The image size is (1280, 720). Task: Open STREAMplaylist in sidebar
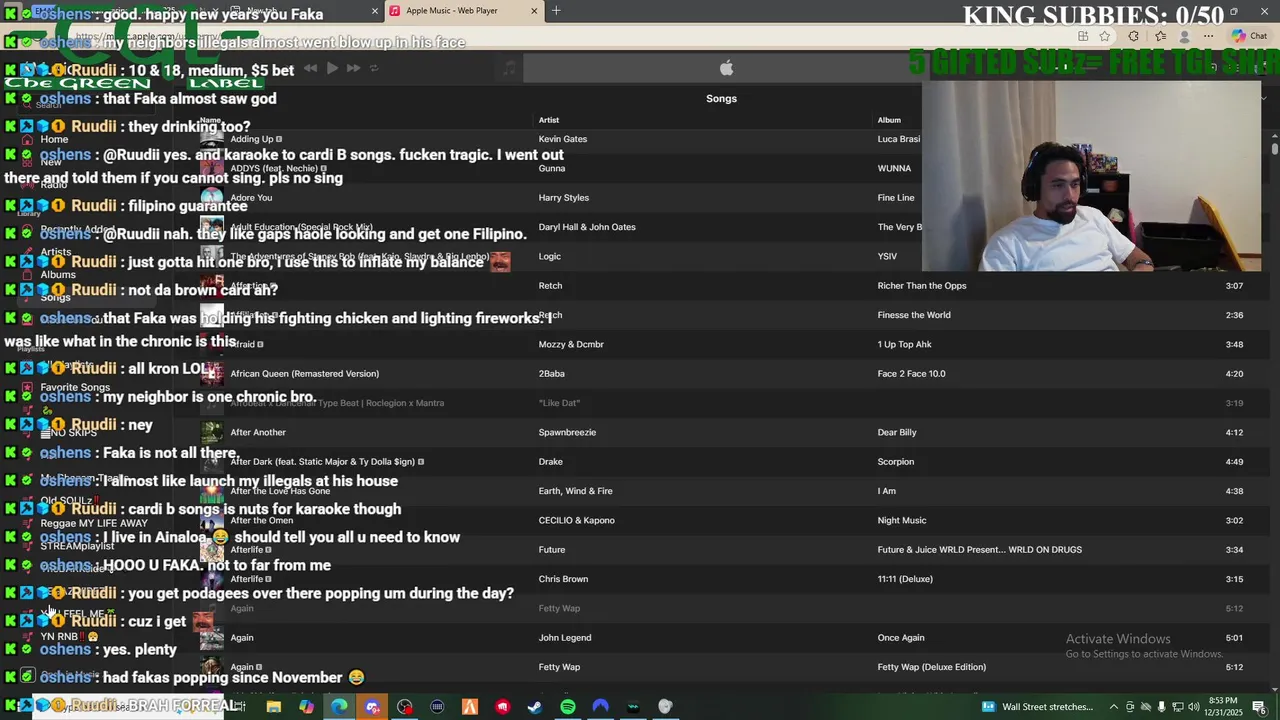[77, 546]
